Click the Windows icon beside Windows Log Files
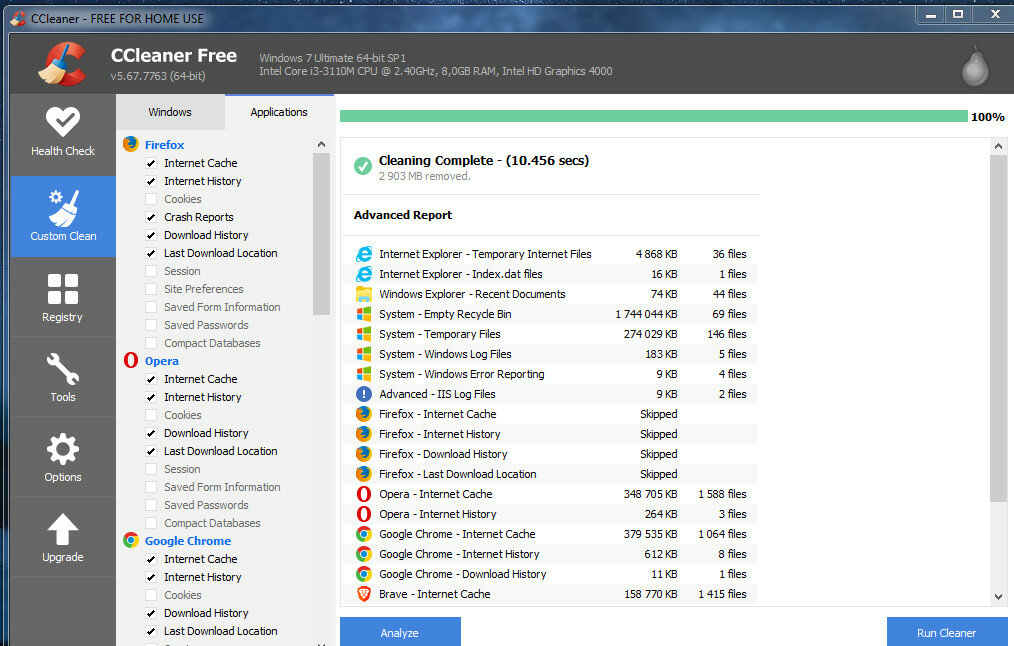Viewport: 1014px width, 646px height. click(364, 354)
